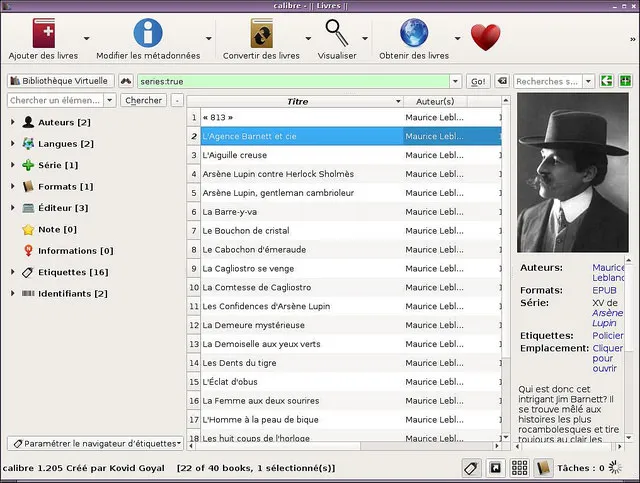Click the Convertir des livres icon
This screenshot has height=483, width=640.
tap(261, 34)
